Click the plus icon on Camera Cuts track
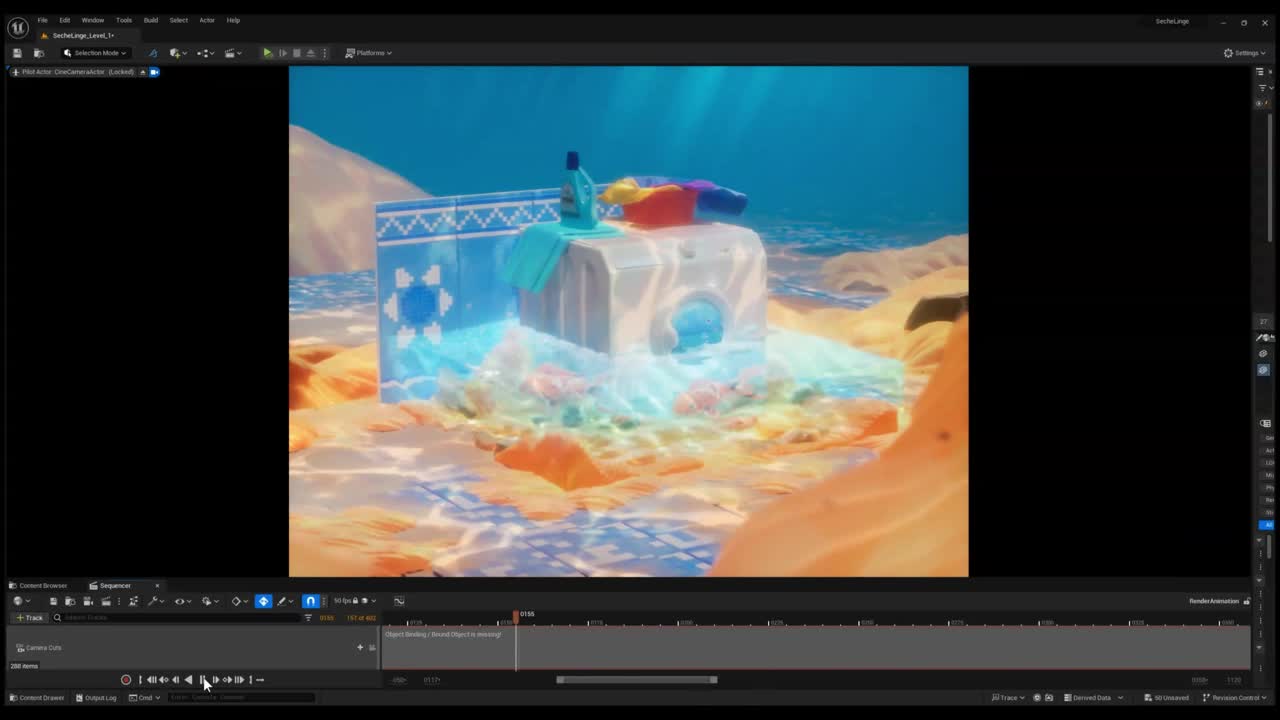The height and width of the screenshot is (720, 1280). tap(360, 647)
